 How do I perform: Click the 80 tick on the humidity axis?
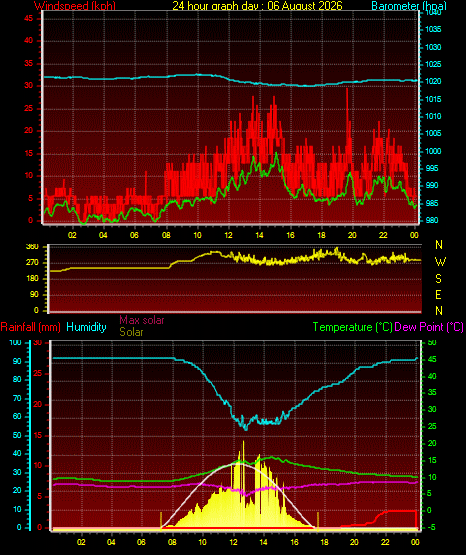click(x=17, y=379)
